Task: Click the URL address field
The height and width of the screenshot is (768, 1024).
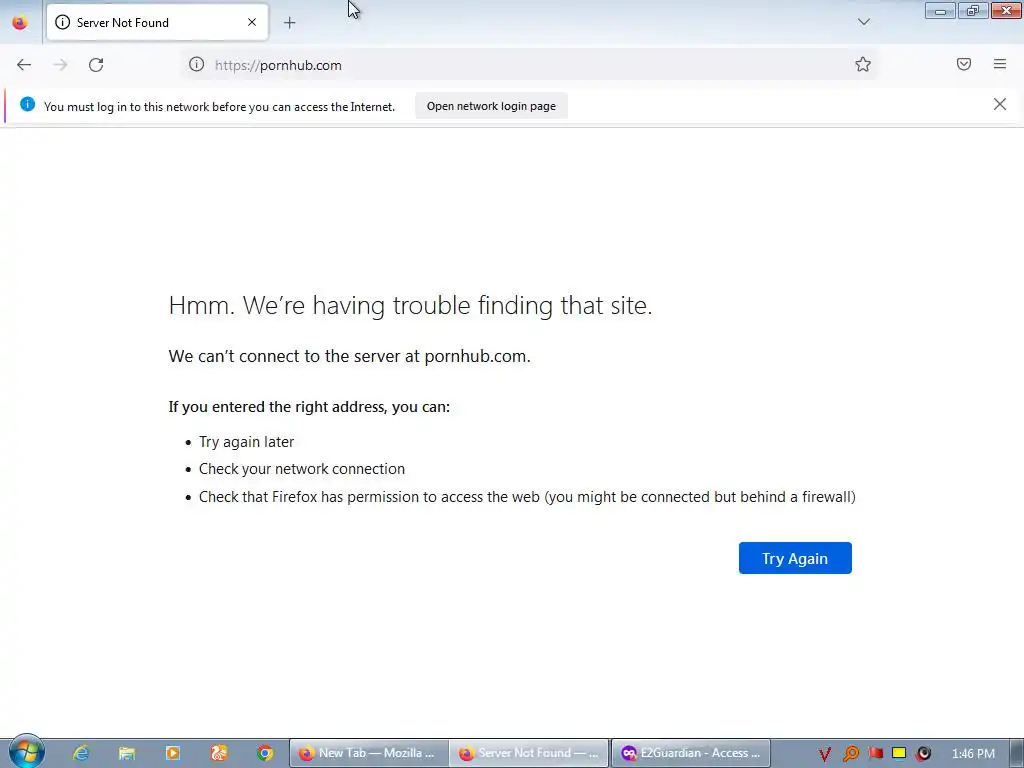Action: click(529, 65)
